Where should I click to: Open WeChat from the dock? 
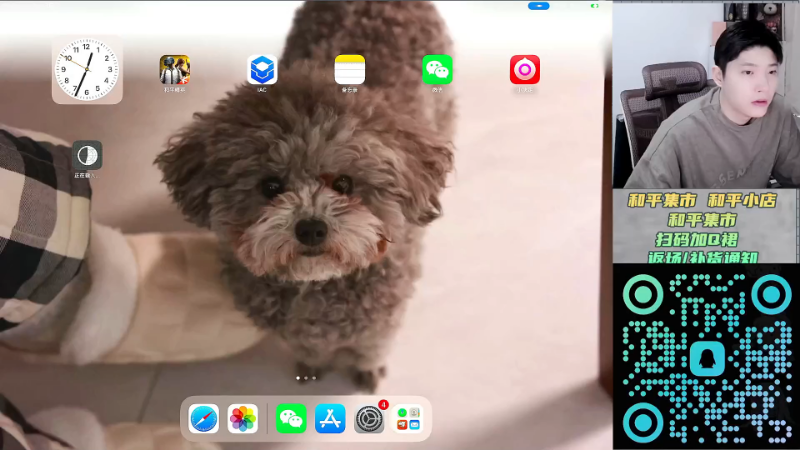tap(291, 419)
